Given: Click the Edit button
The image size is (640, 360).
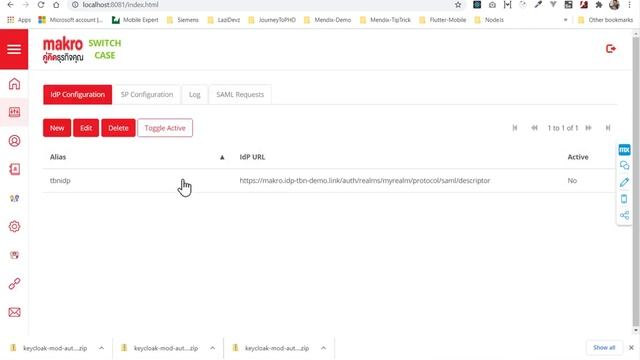Looking at the screenshot, I should 86,128.
